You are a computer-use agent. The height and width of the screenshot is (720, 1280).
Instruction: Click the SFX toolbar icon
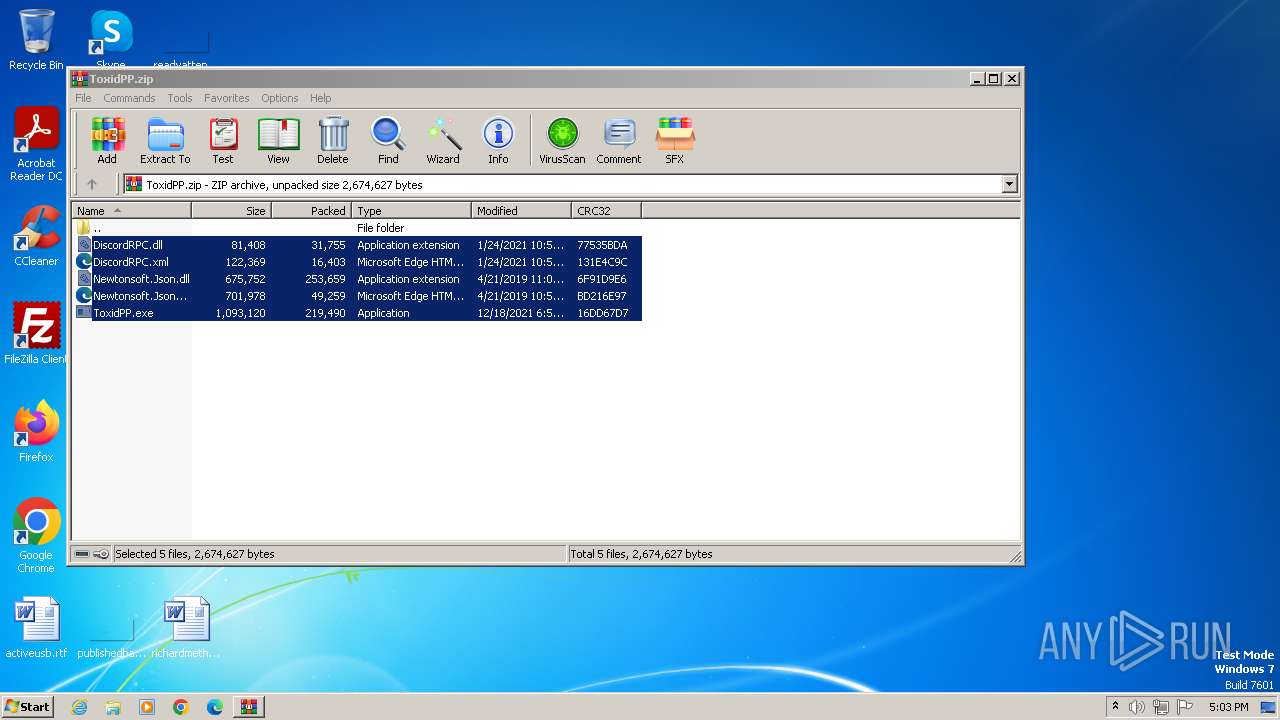[x=675, y=140]
